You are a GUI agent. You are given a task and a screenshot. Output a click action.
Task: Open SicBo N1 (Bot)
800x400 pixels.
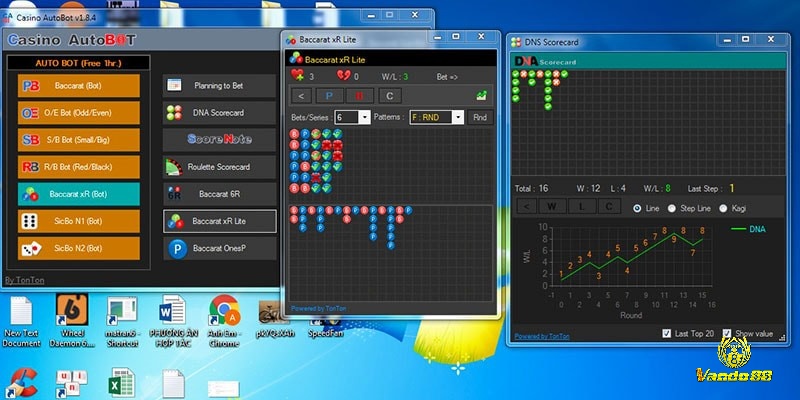tap(79, 221)
